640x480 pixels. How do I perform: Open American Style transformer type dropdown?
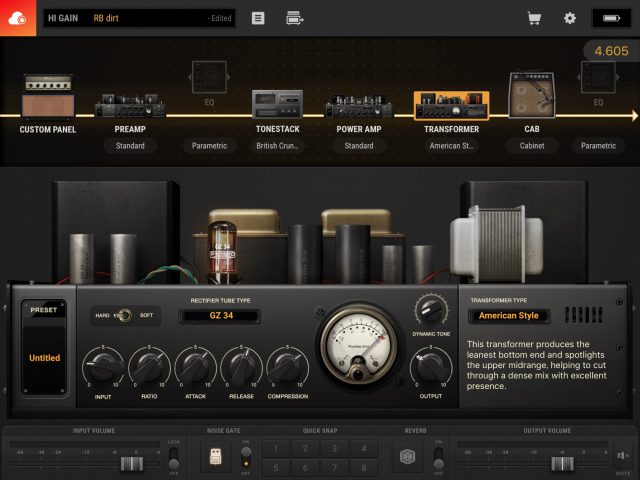point(508,316)
